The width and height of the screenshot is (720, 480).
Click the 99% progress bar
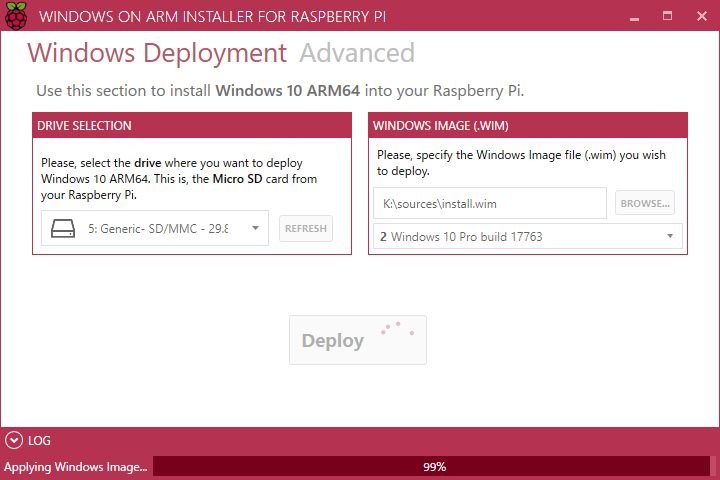(432, 467)
